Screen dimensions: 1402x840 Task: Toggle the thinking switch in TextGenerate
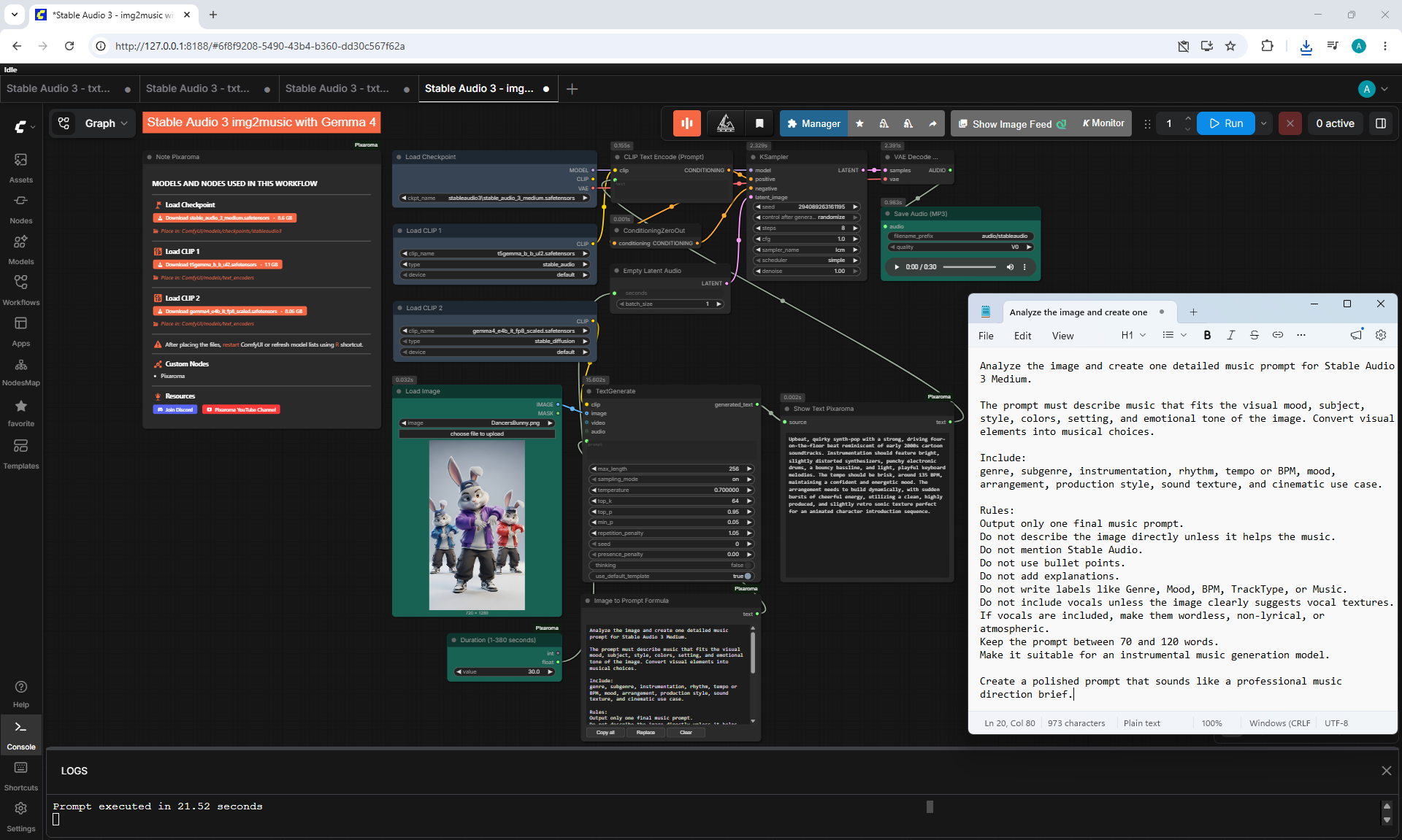click(748, 566)
